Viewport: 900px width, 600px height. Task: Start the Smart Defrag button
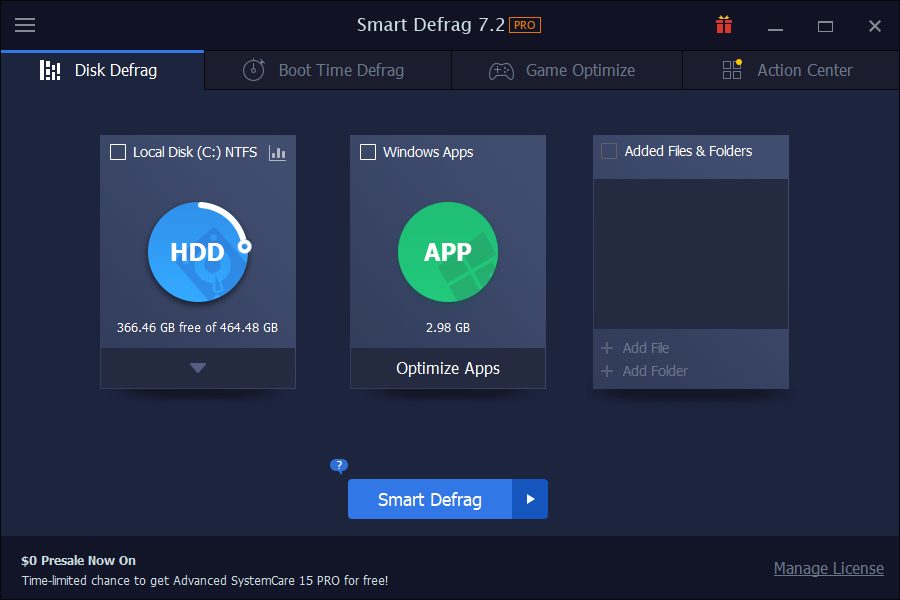[x=430, y=499]
